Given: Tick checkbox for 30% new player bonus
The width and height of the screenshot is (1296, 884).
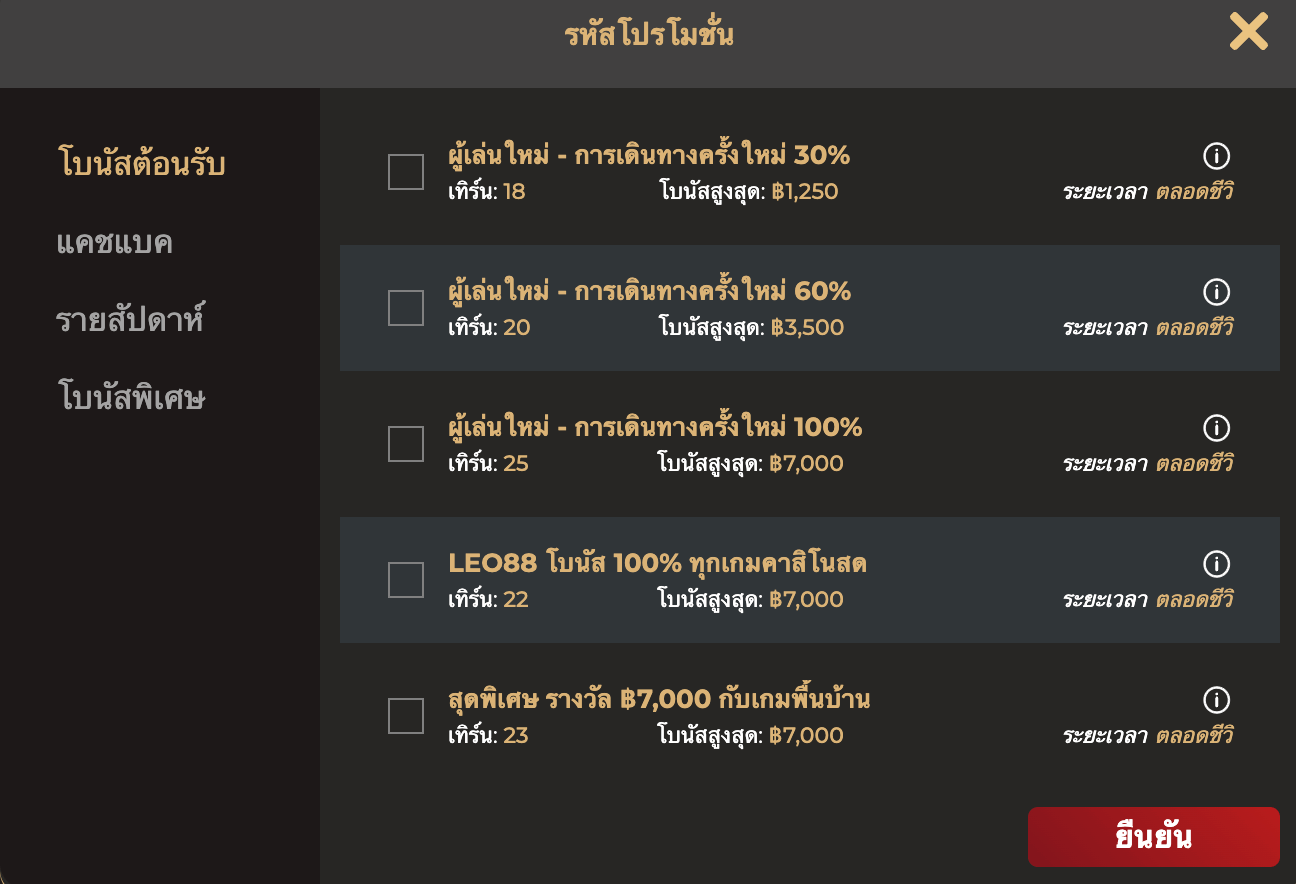Looking at the screenshot, I should pyautogui.click(x=406, y=172).
